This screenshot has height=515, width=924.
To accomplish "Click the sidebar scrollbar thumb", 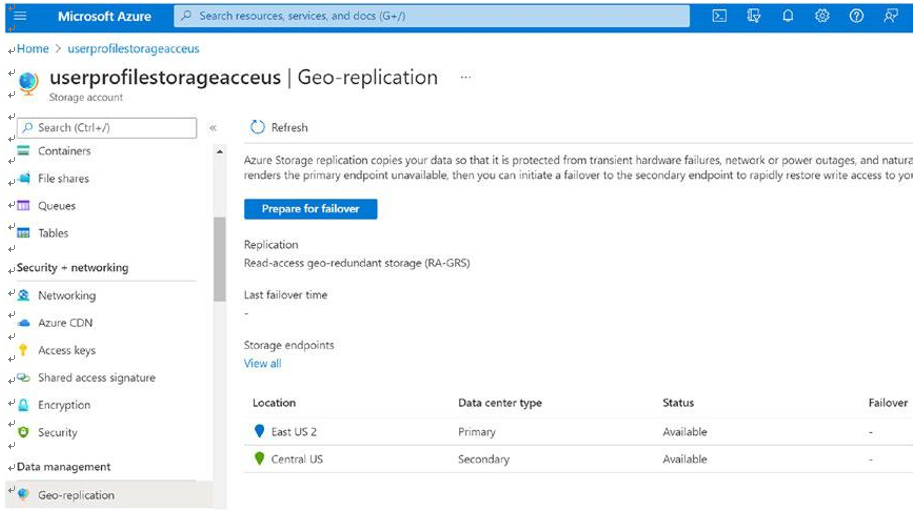I will [x=220, y=259].
